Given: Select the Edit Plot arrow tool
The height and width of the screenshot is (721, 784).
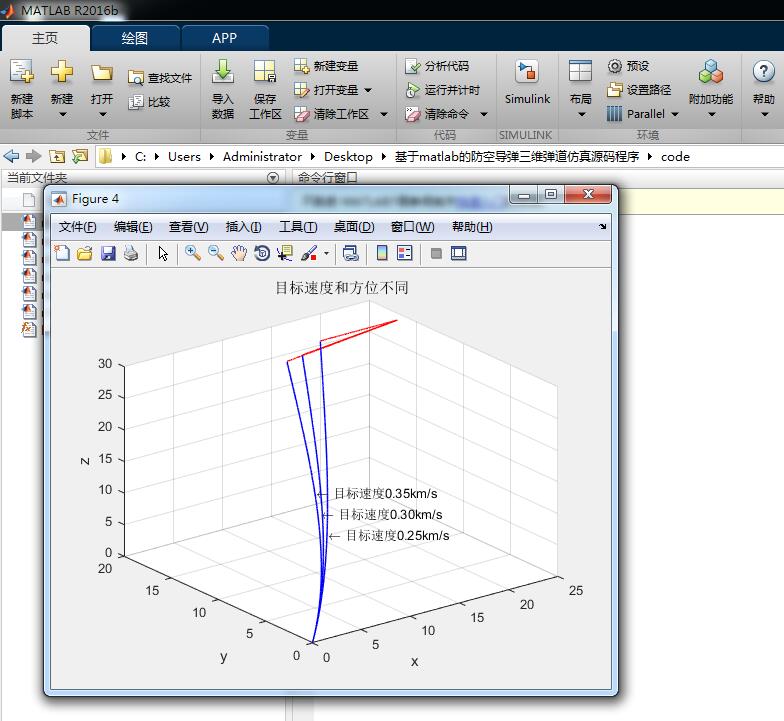Looking at the screenshot, I should 163,254.
